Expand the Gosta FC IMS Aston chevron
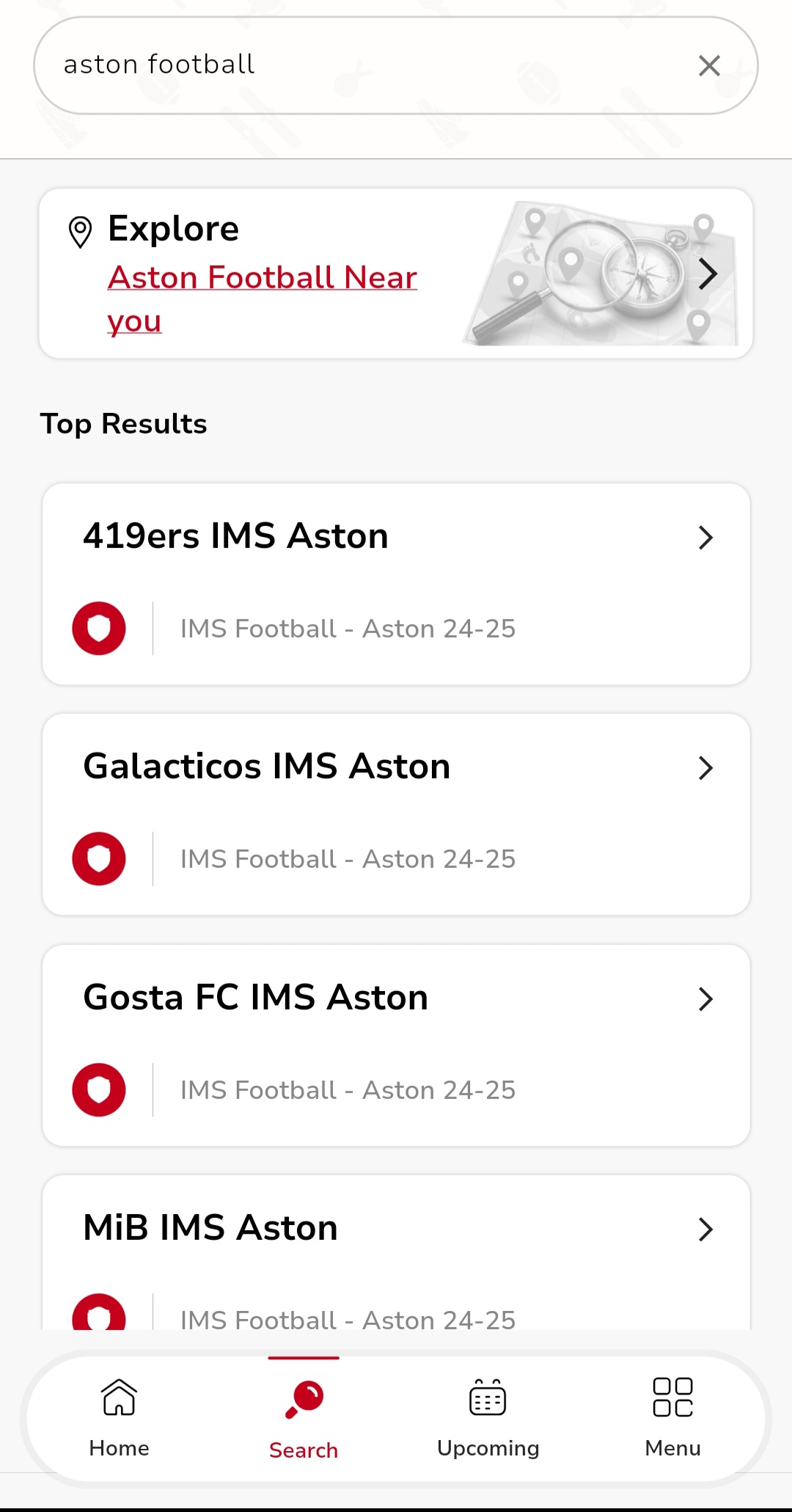The width and height of the screenshot is (792, 1512). pyautogui.click(x=705, y=998)
